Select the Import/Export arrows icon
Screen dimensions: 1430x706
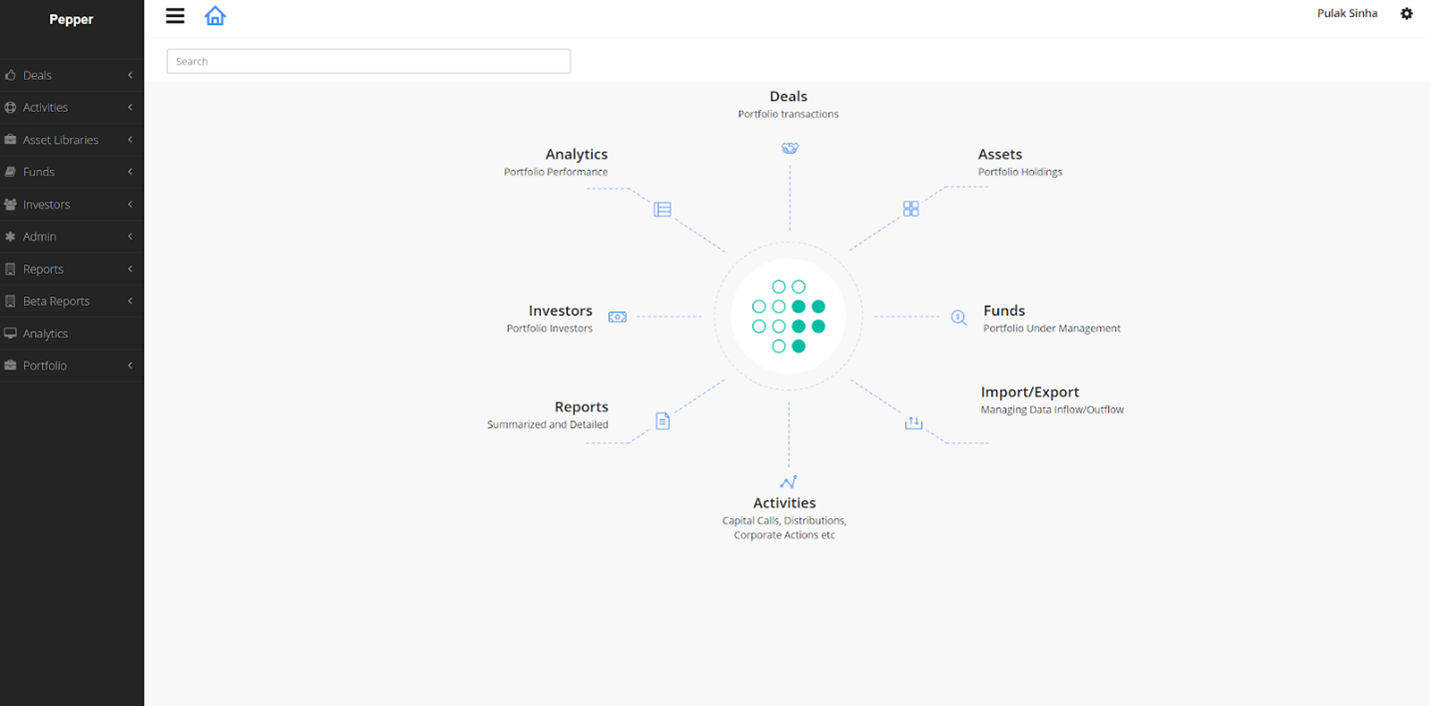click(x=913, y=422)
